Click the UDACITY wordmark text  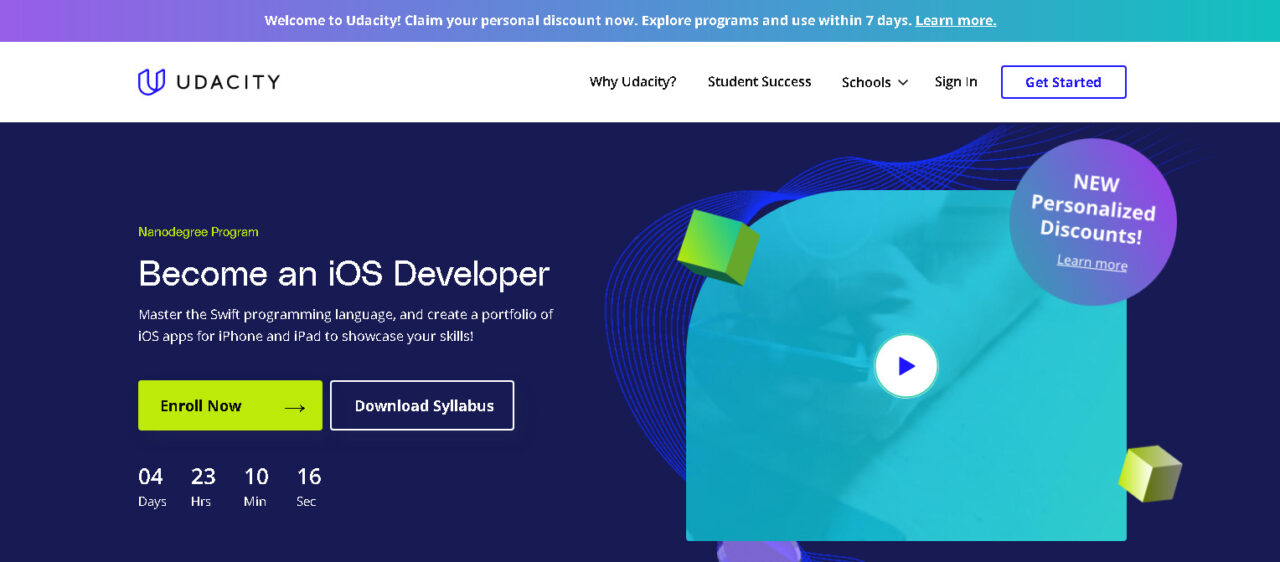[x=228, y=82]
